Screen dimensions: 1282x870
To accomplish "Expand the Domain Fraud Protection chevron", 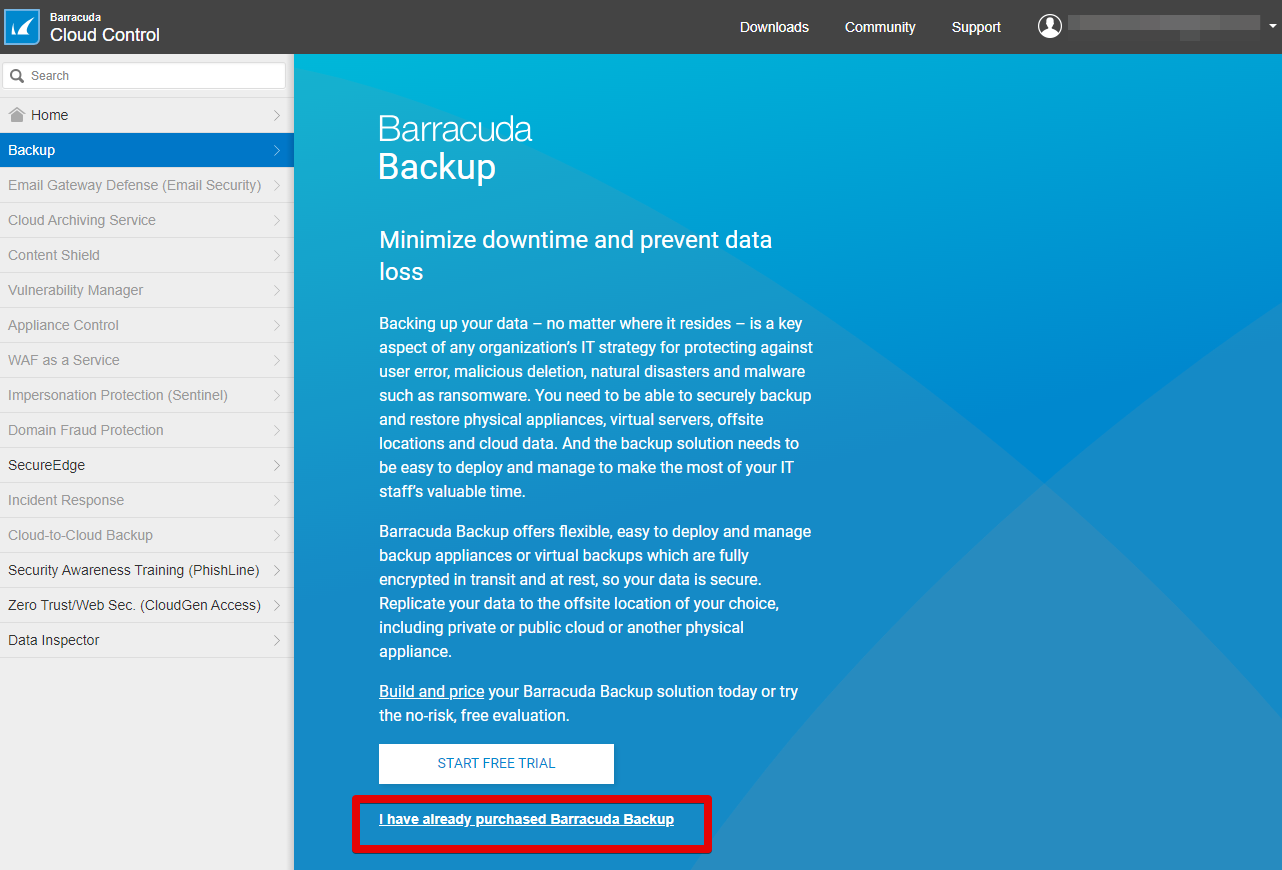I will (277, 430).
